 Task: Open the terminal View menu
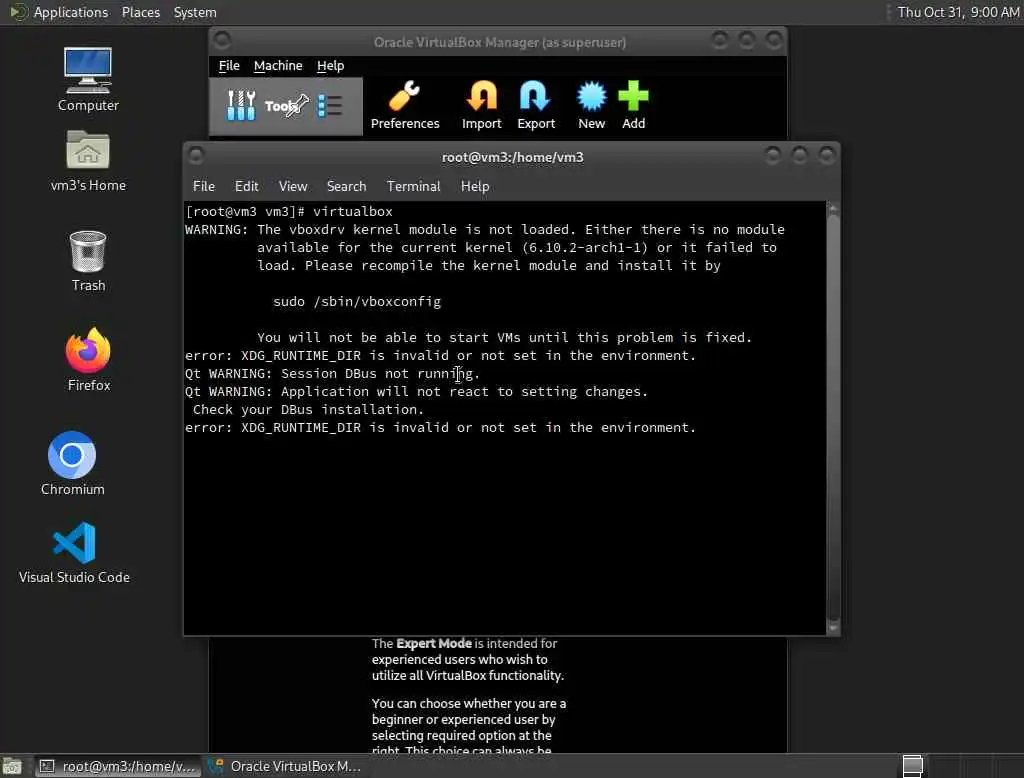click(293, 186)
